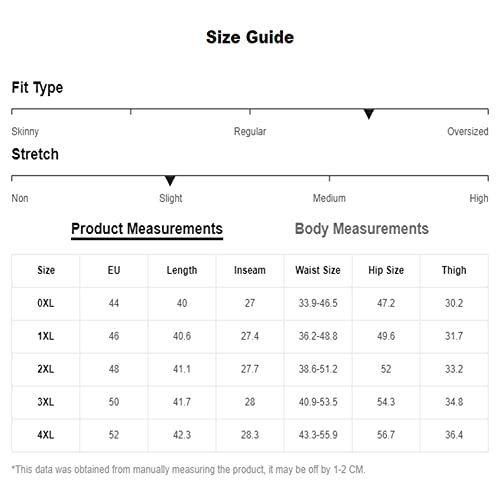
Task: Click the Inseam column header
Action: (x=250, y=270)
